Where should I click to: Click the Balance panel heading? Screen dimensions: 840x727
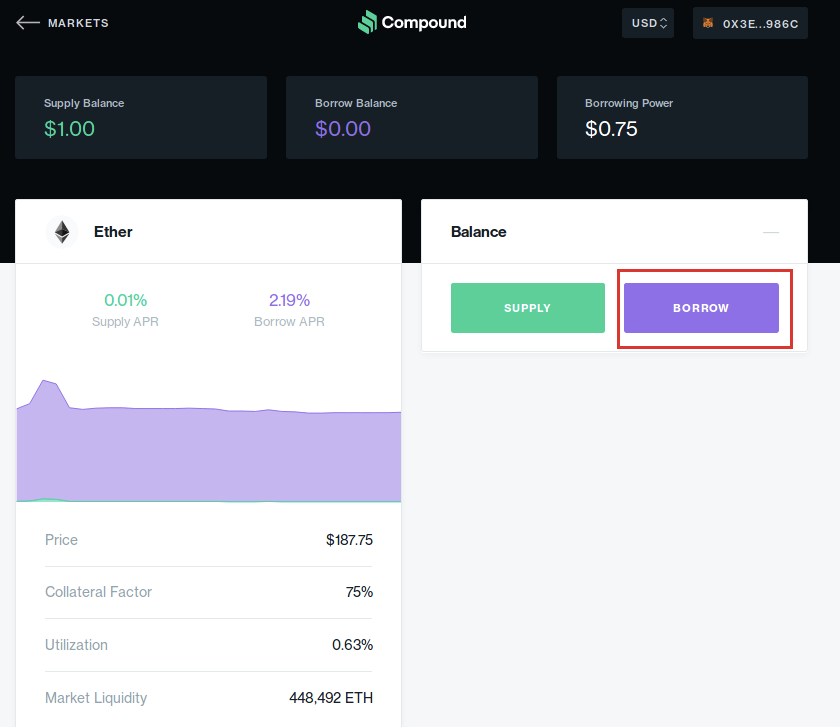click(478, 231)
